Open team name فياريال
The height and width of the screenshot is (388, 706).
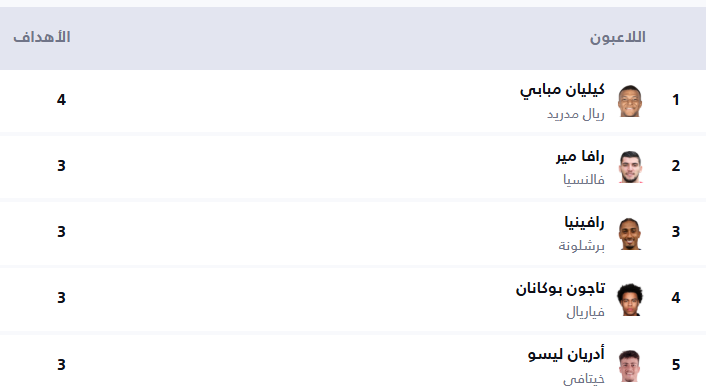pos(585,312)
